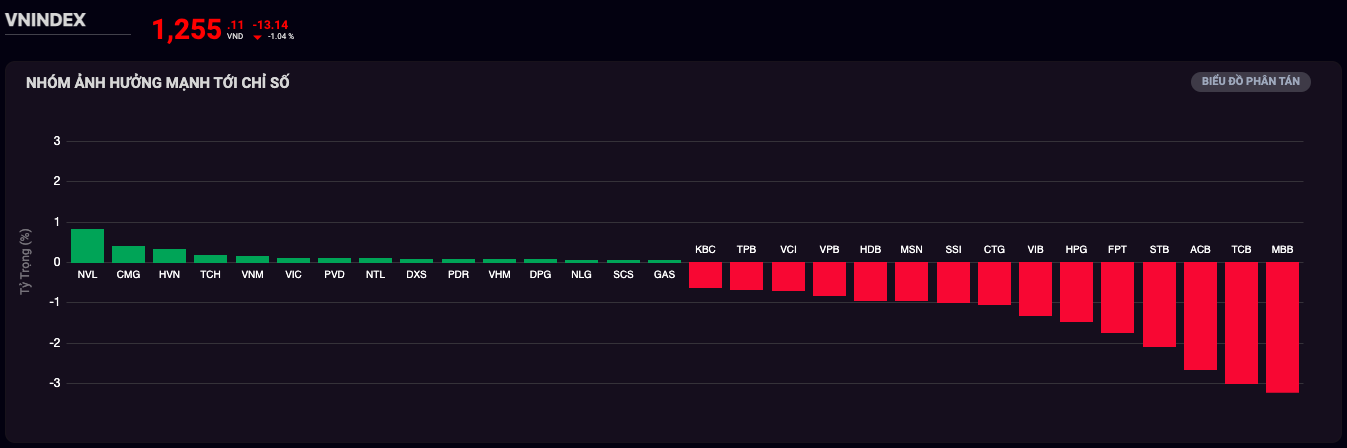Click the TCH label under the bar
The width and height of the screenshot is (1347, 448).
(x=210, y=274)
